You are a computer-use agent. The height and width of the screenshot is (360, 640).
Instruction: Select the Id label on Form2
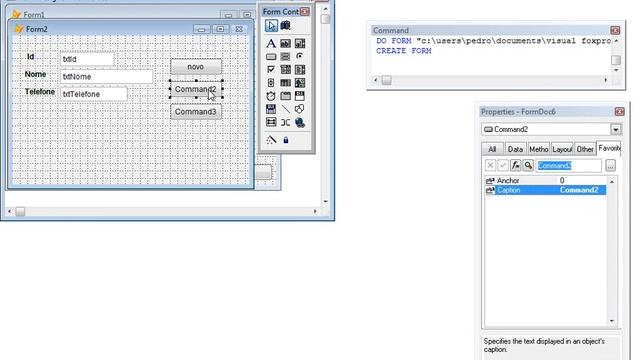click(31, 56)
